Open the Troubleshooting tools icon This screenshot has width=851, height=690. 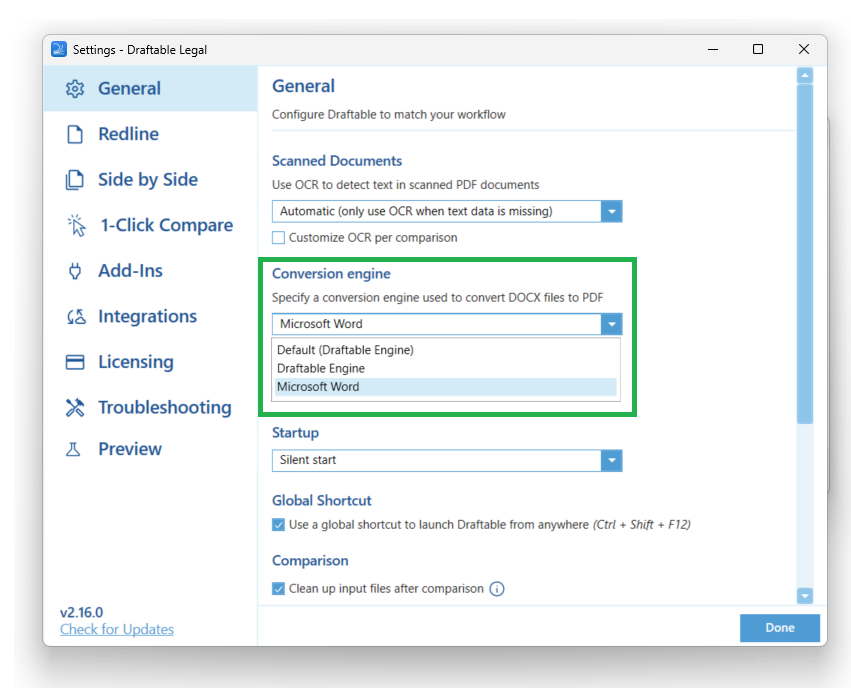[x=74, y=407]
